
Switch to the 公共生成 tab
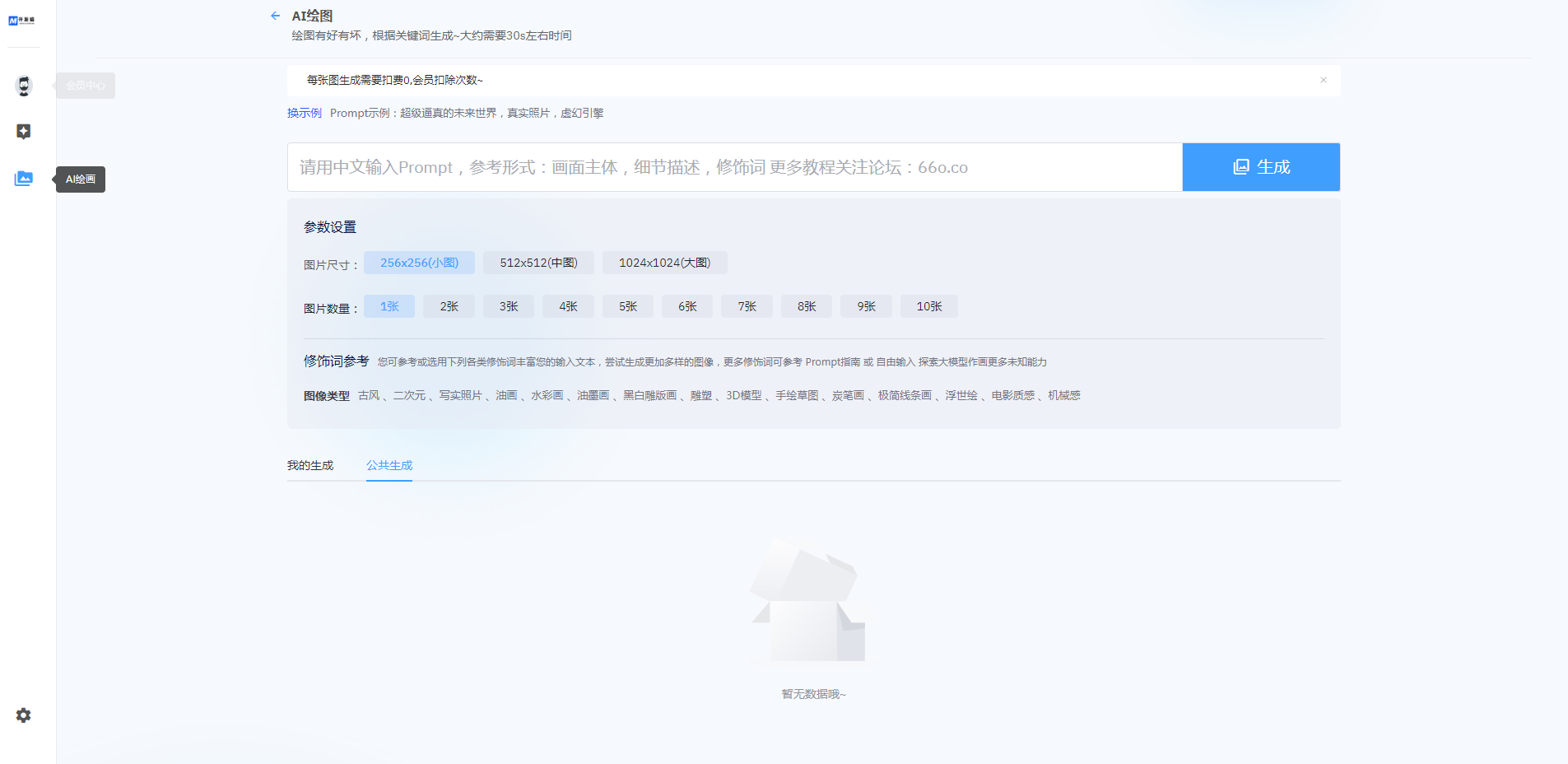[389, 465]
